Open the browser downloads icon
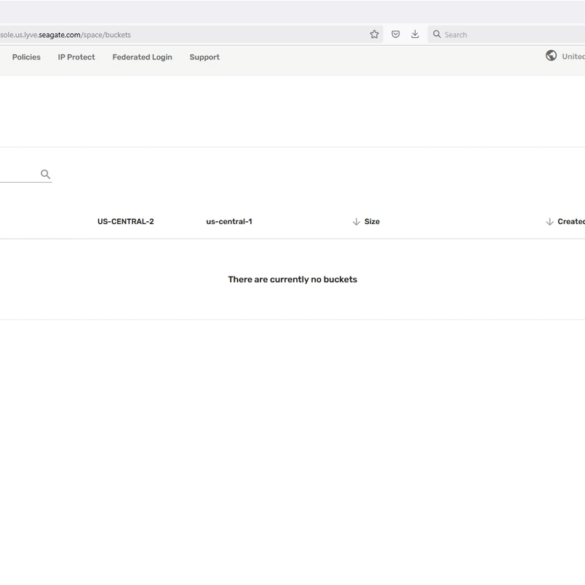This screenshot has height=585, width=585. pyautogui.click(x=415, y=34)
